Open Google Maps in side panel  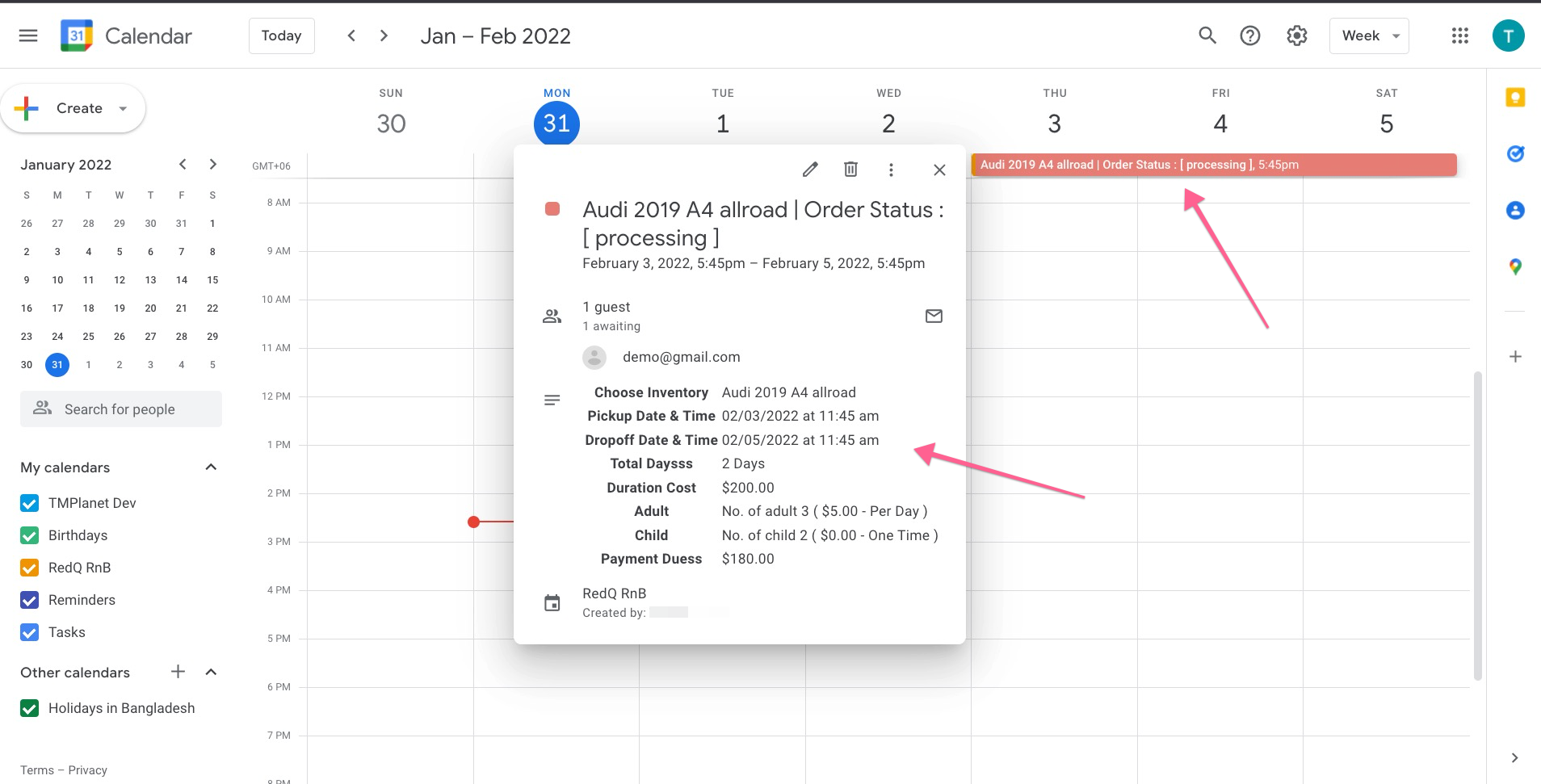tap(1515, 266)
